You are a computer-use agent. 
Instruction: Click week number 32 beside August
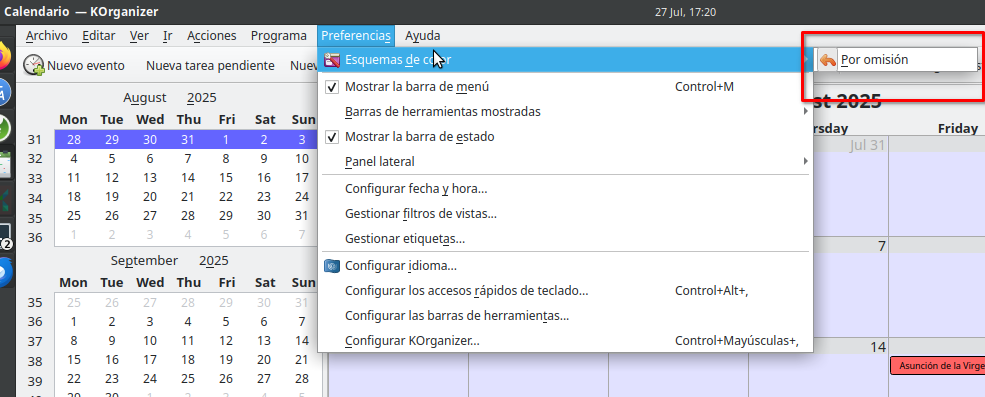(x=35, y=159)
